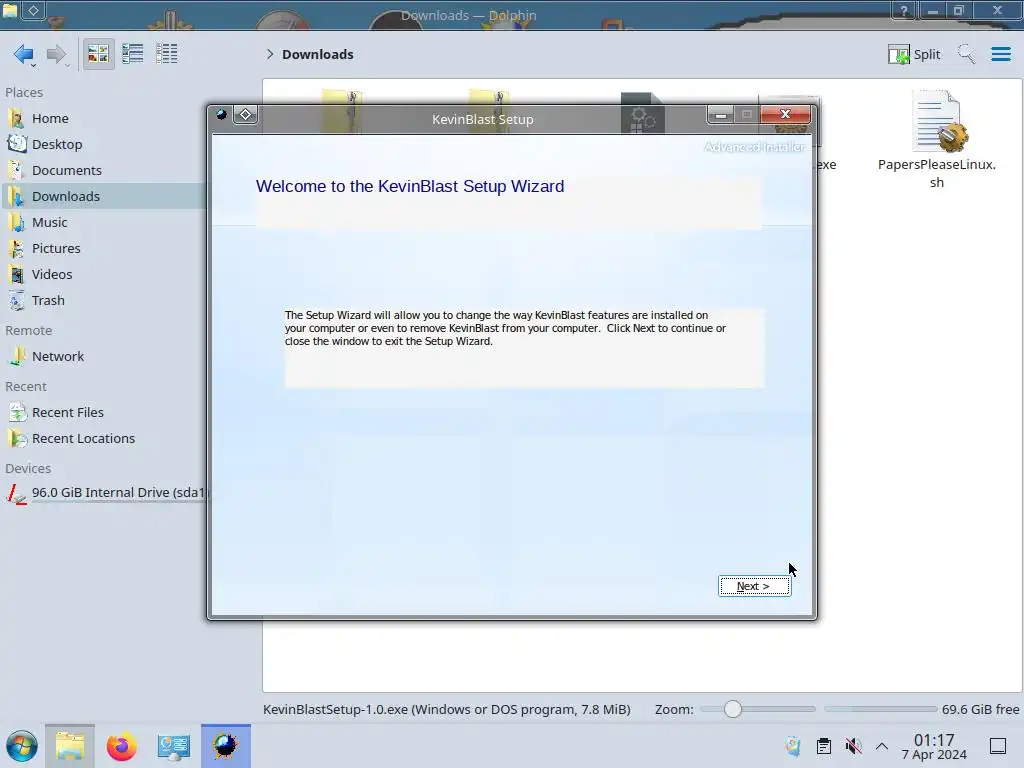
Task: Switch Dolphin to Icons view mode
Action: (98, 54)
